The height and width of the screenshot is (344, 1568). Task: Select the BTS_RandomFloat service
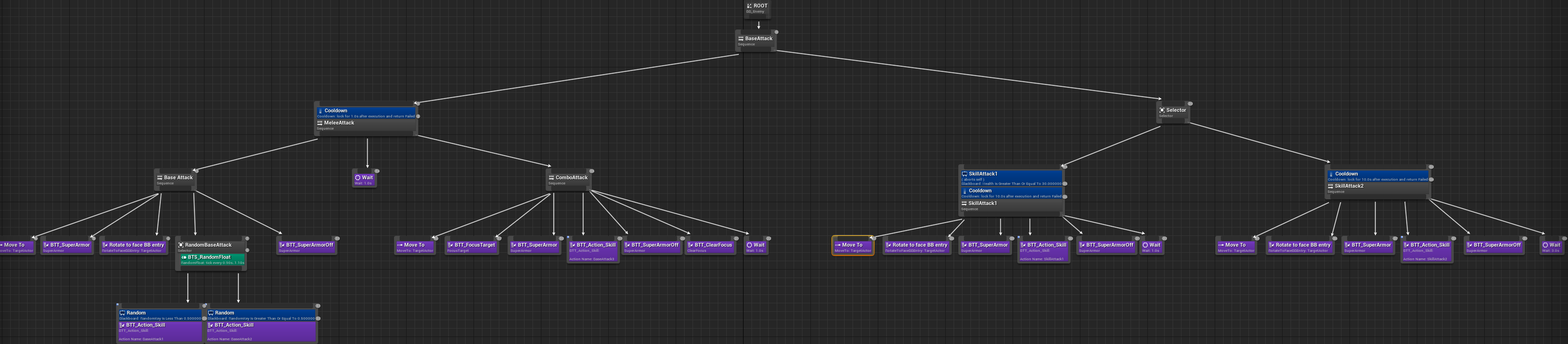[x=212, y=260]
